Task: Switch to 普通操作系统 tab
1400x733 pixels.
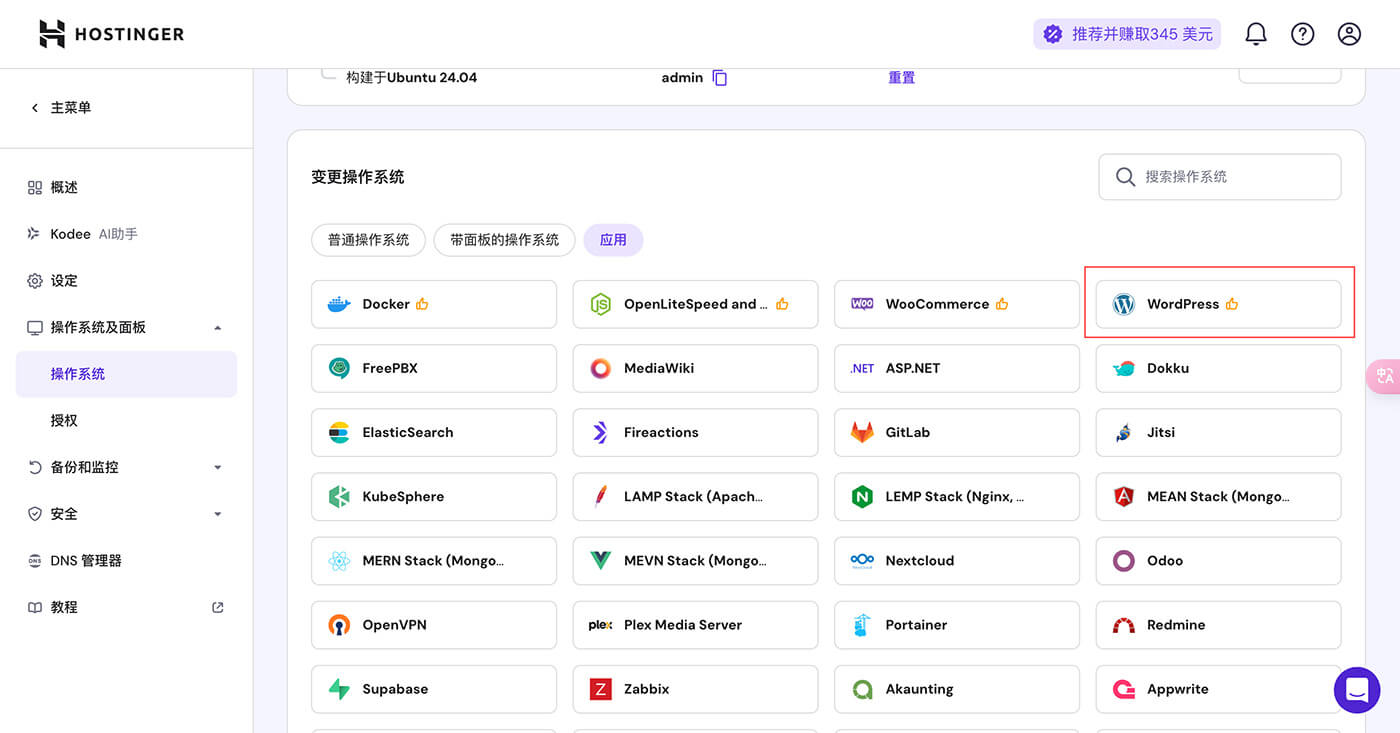Action: (x=368, y=240)
